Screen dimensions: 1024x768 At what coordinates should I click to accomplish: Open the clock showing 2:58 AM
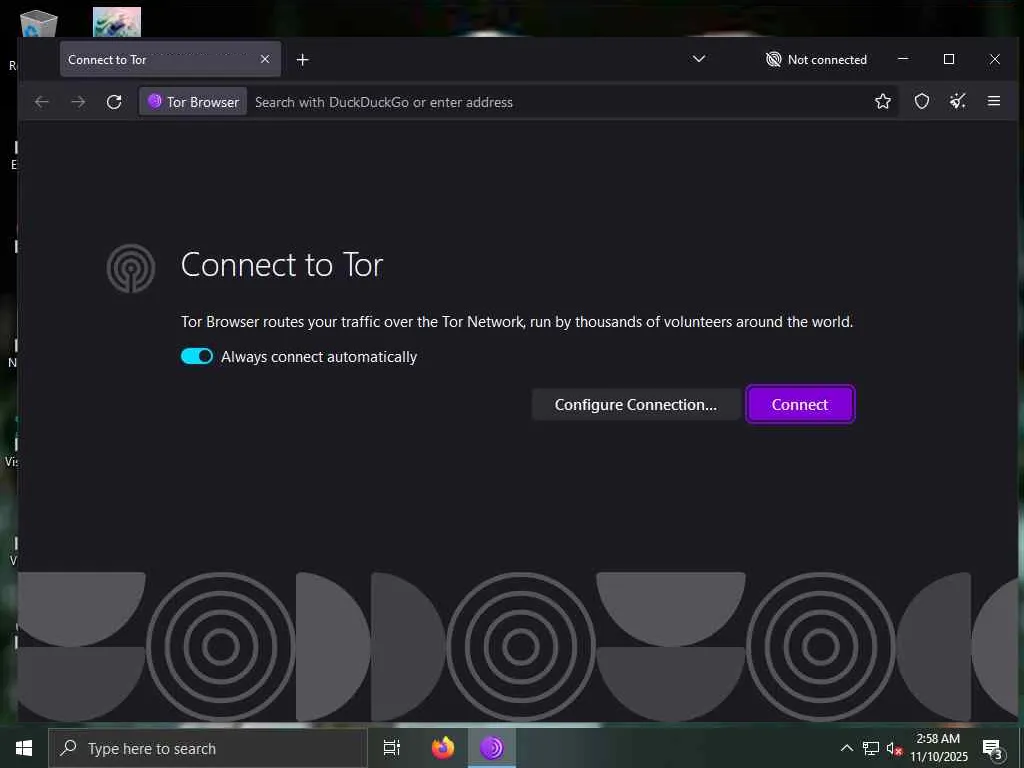[938, 748]
